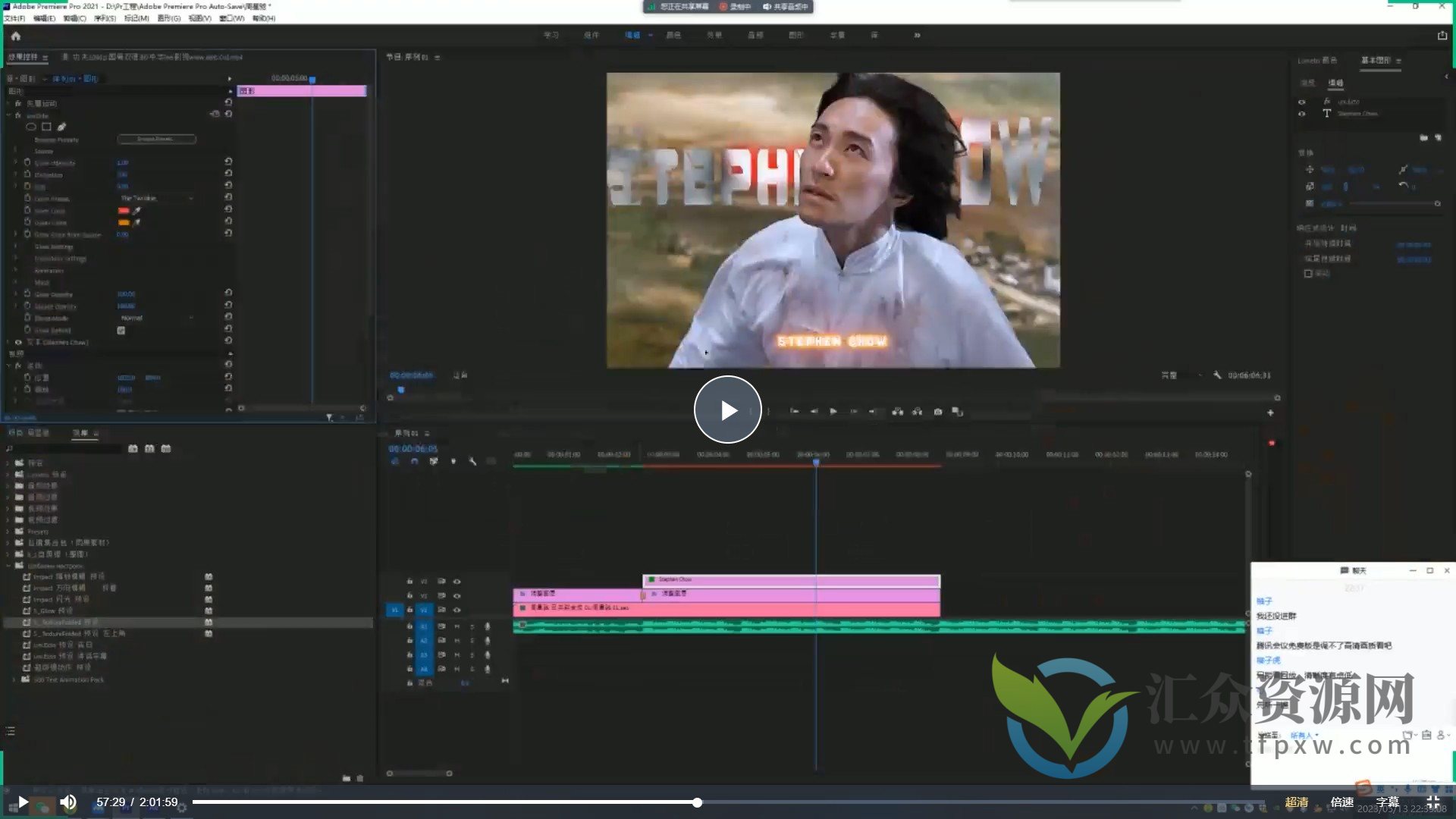Viewport: 1456px width, 819px height.
Task: Open the Blend Mode Normal dropdown
Action: tap(155, 318)
